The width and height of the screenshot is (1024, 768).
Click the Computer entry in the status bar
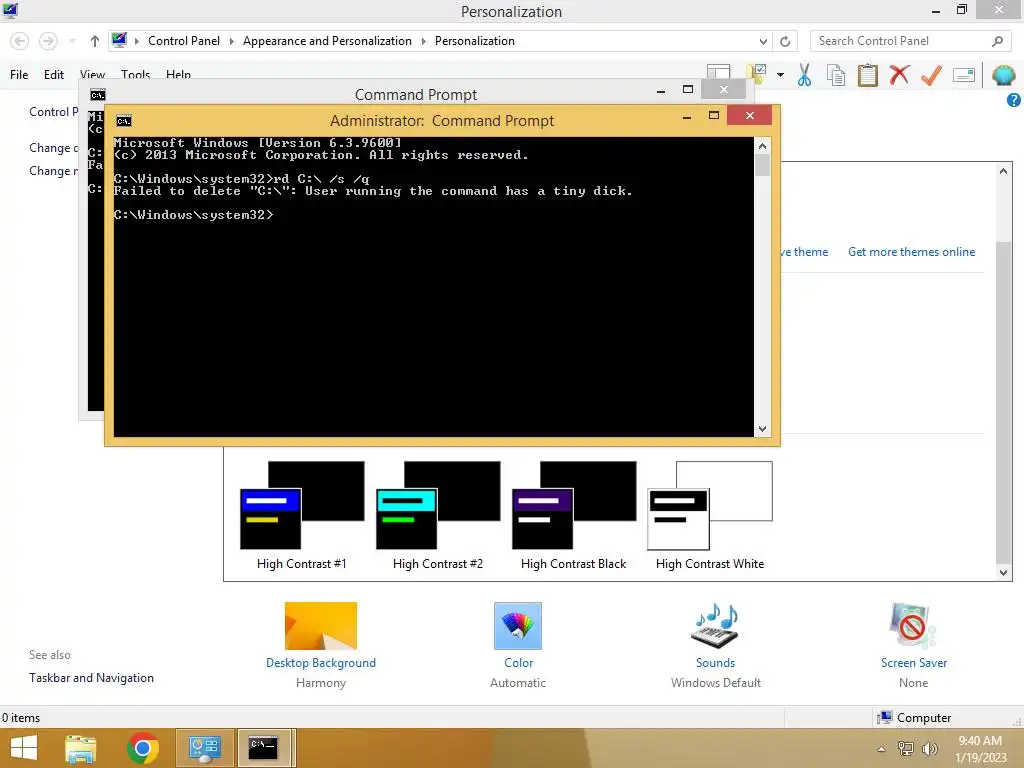click(x=914, y=718)
